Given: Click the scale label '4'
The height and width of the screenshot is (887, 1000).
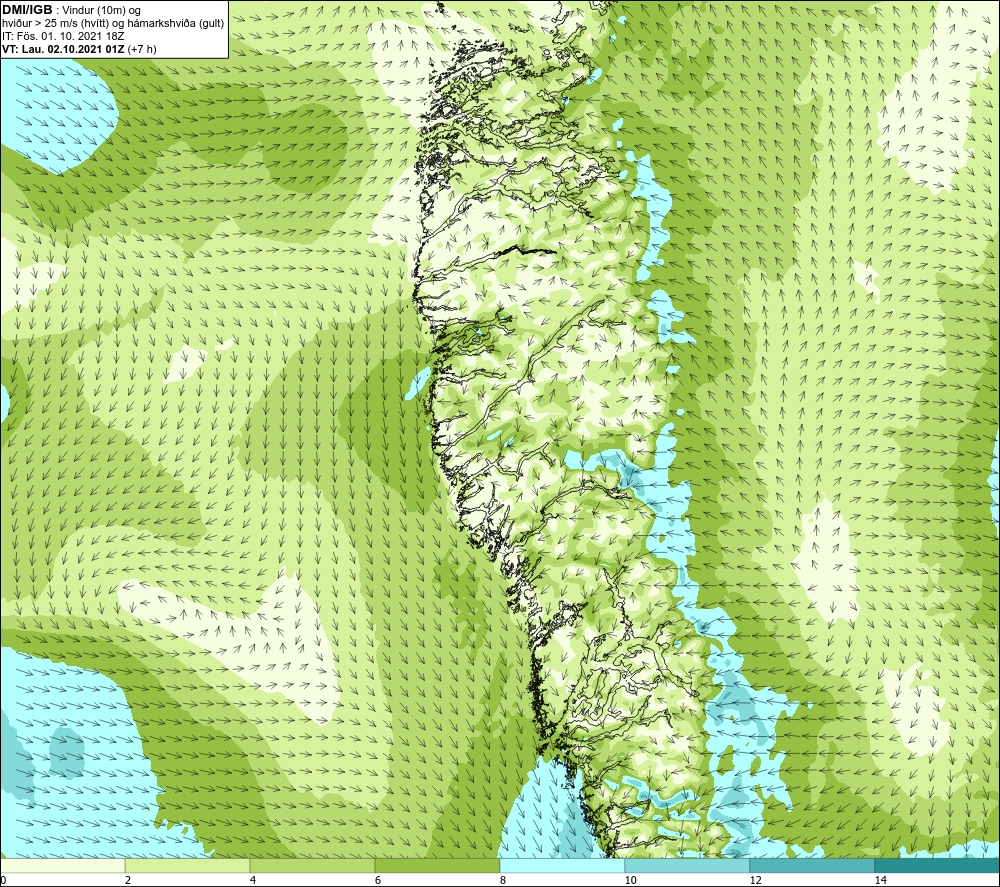Looking at the screenshot, I should click(253, 881).
